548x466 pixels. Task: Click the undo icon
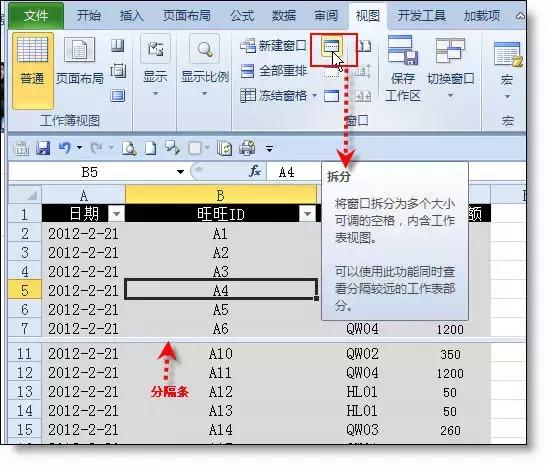tap(65, 148)
